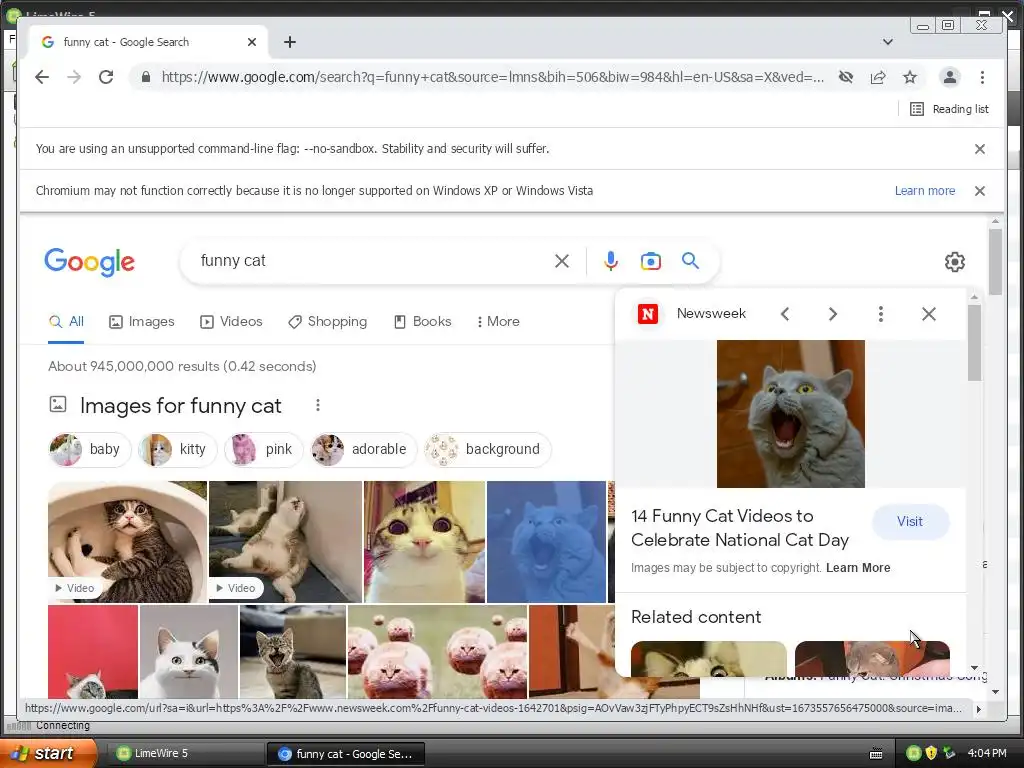Select the All results tab

[66, 321]
